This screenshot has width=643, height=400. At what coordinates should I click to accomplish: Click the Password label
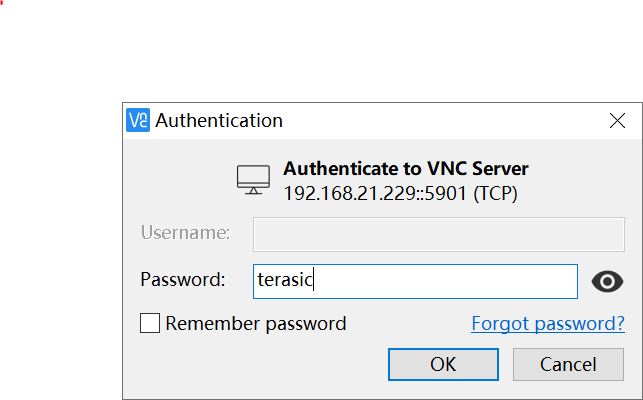click(x=183, y=280)
